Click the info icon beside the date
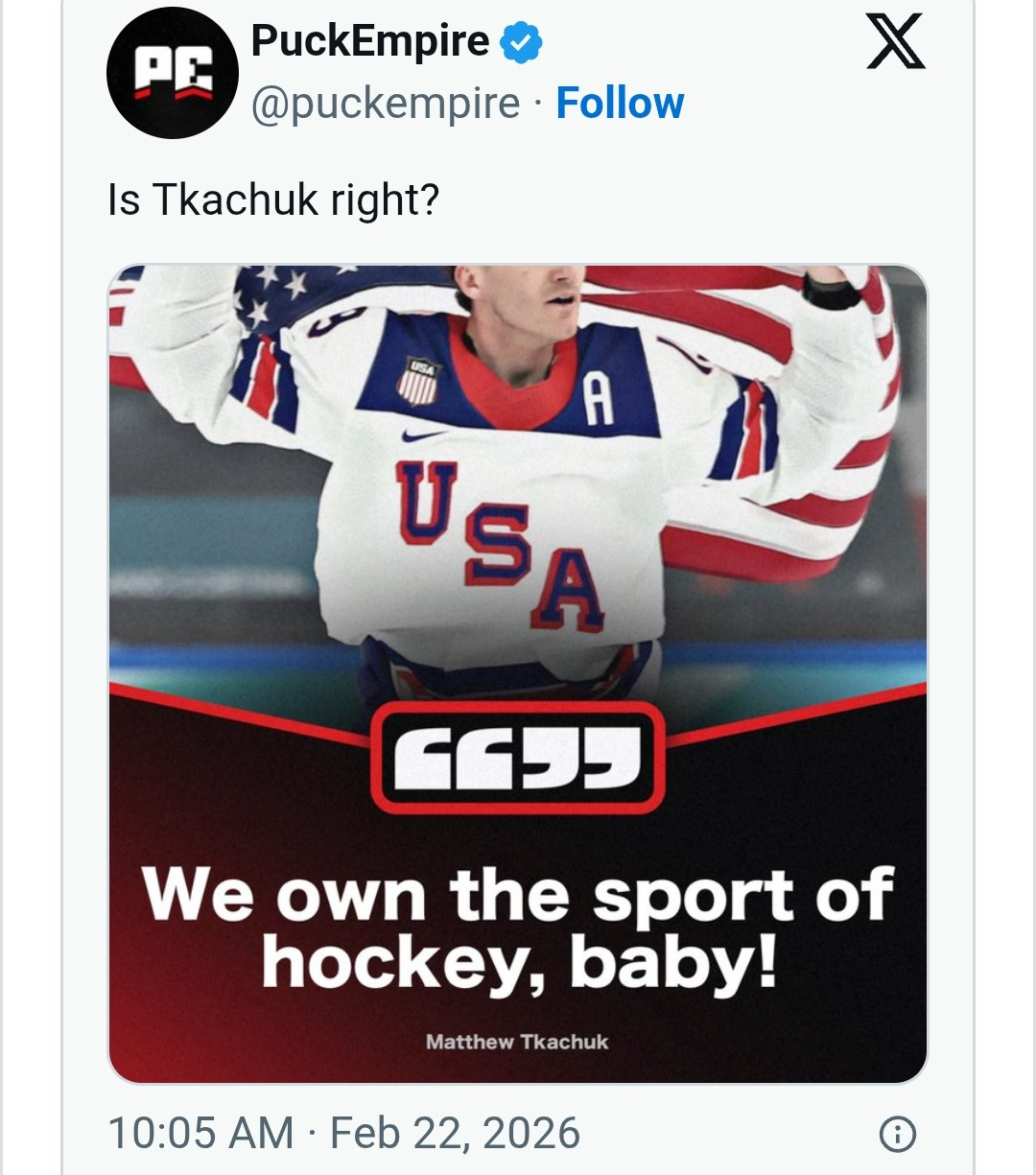The image size is (1036, 1175). click(898, 1134)
